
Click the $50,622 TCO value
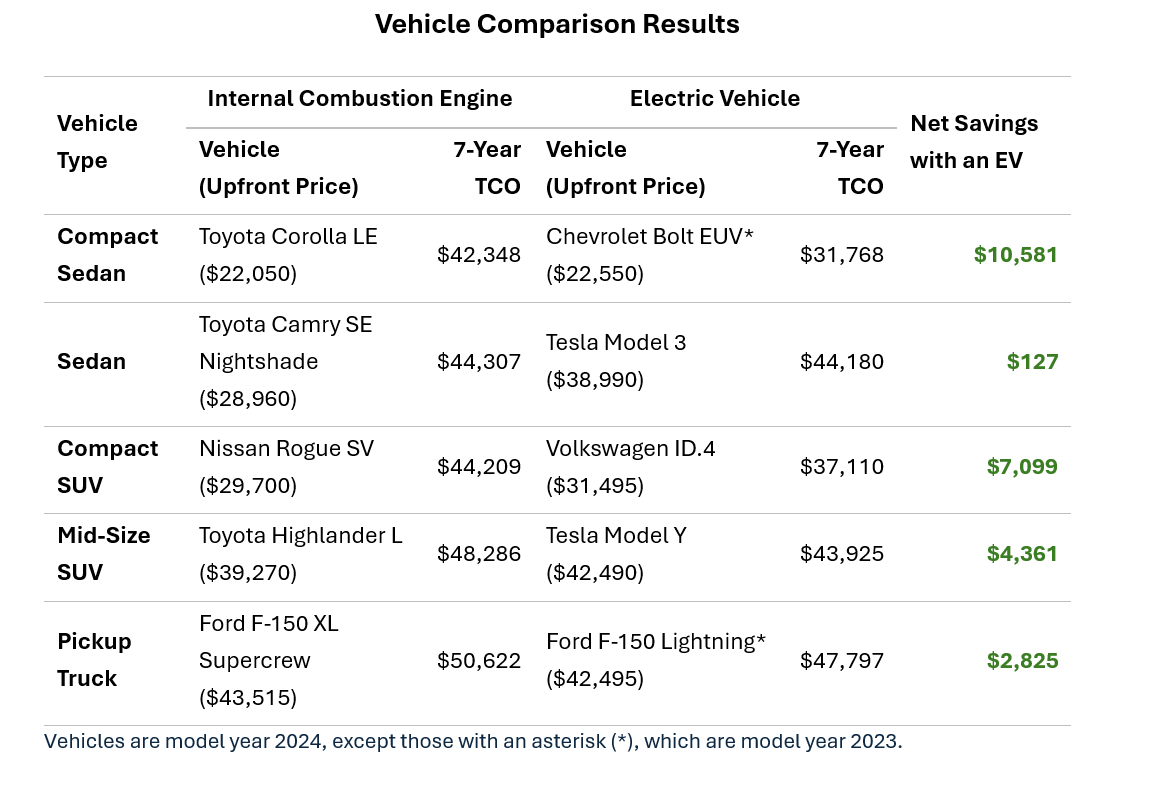click(x=478, y=661)
